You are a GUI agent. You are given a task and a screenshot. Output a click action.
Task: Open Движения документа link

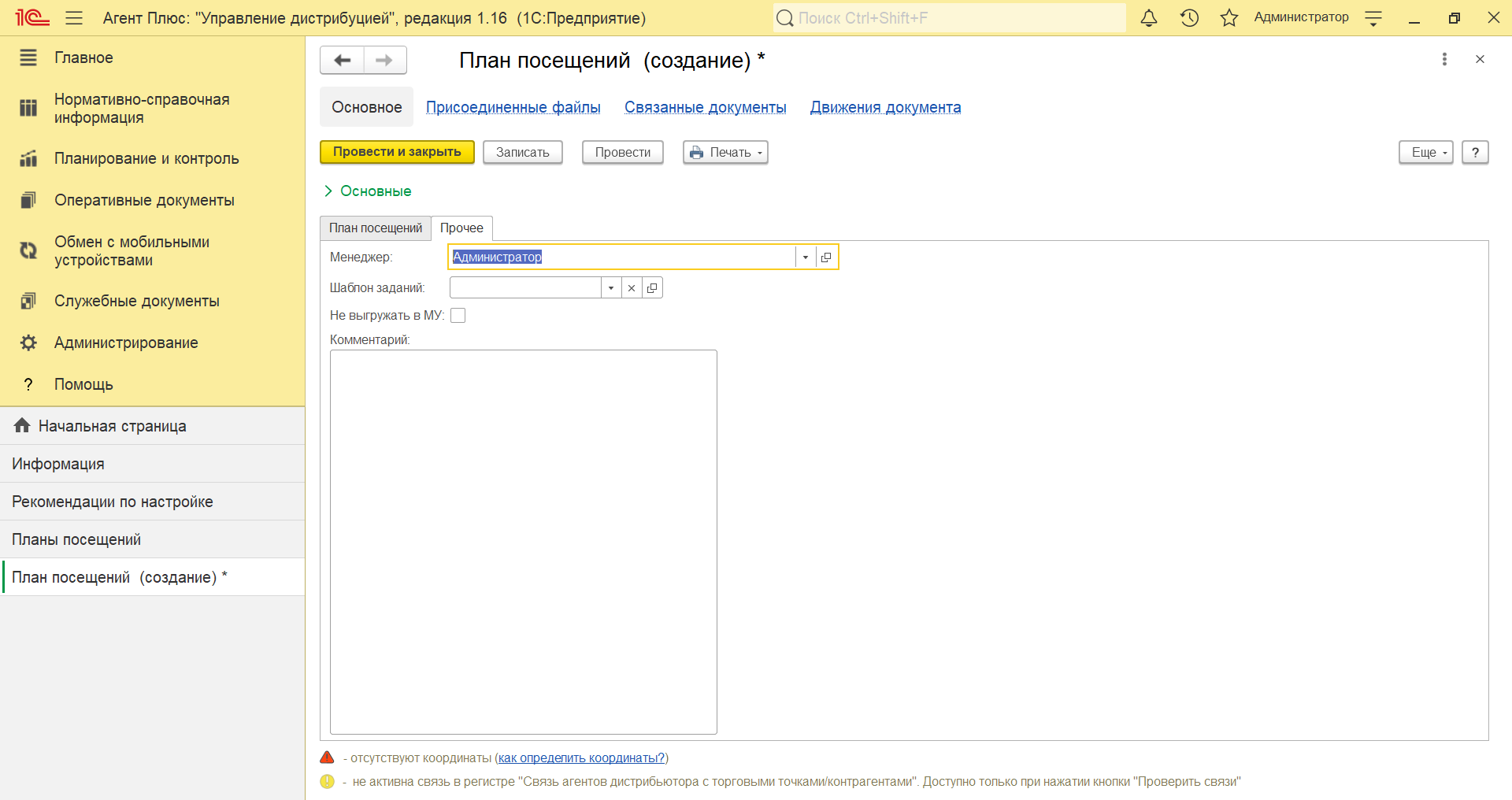886,107
